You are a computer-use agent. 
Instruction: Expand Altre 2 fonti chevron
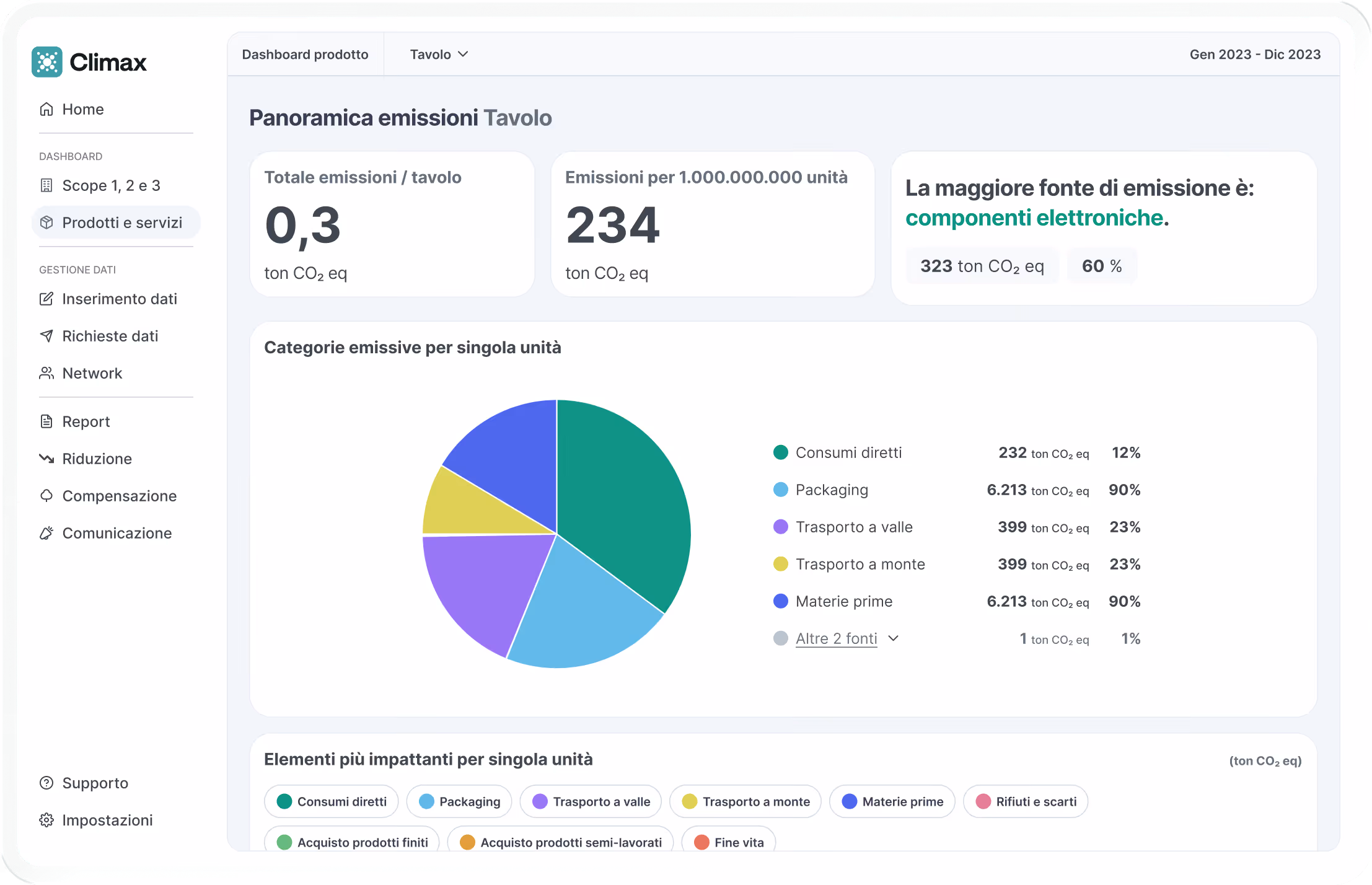coord(893,638)
